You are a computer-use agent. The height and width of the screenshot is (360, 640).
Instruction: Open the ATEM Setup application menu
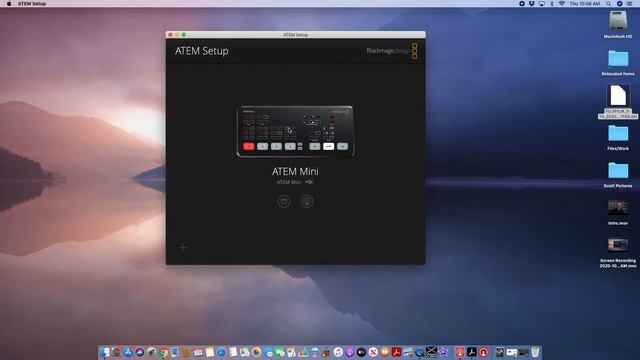(x=32, y=4)
